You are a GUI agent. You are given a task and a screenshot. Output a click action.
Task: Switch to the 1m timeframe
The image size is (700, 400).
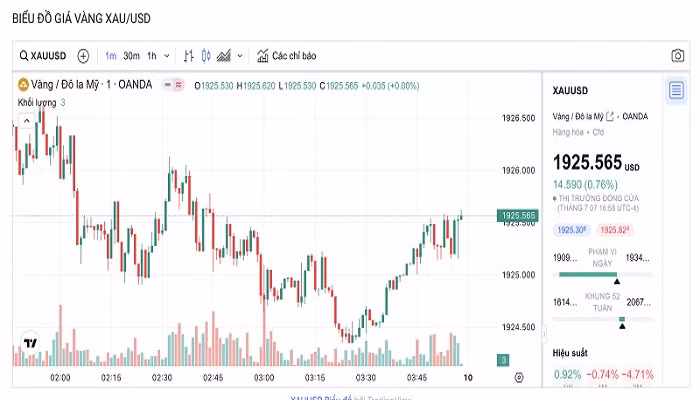coord(110,56)
